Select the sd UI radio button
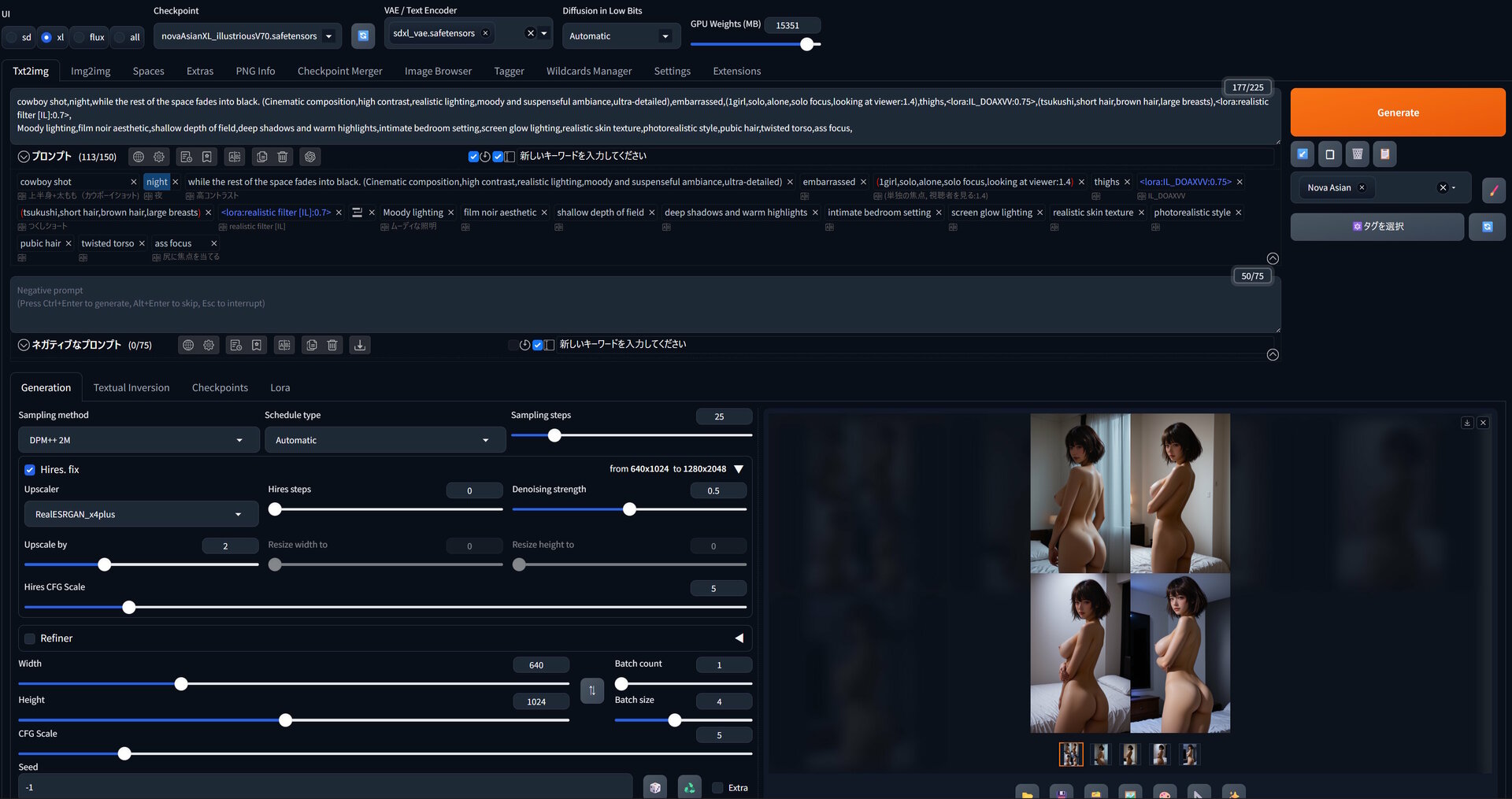Screen dimensions: 1512x799 tap(12, 37)
